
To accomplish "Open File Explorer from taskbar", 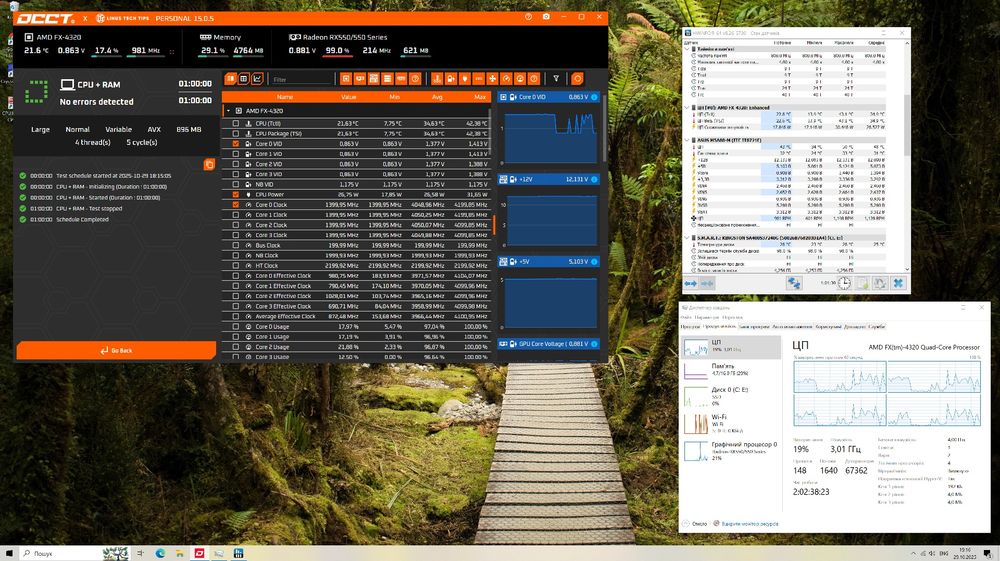I will coord(180,553).
